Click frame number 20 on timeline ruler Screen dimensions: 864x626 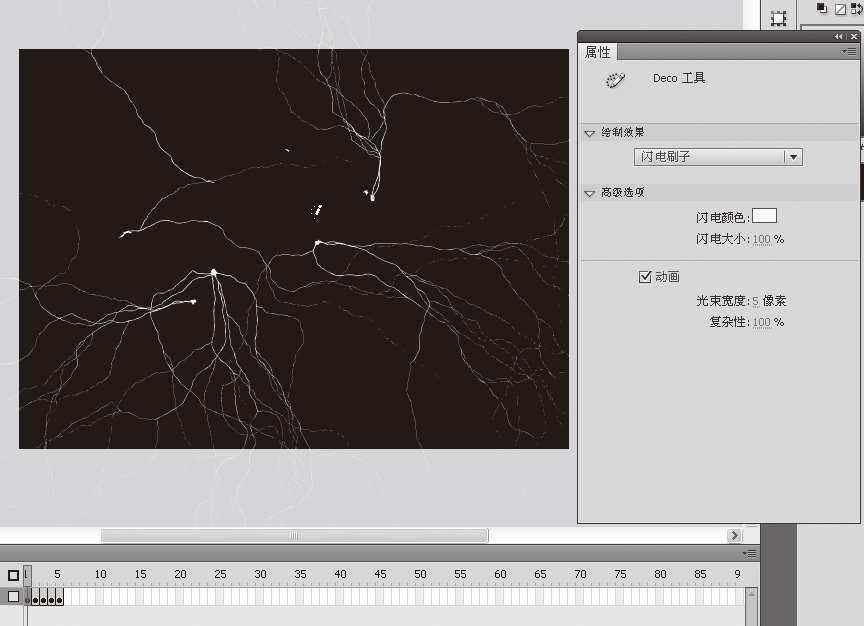180,574
